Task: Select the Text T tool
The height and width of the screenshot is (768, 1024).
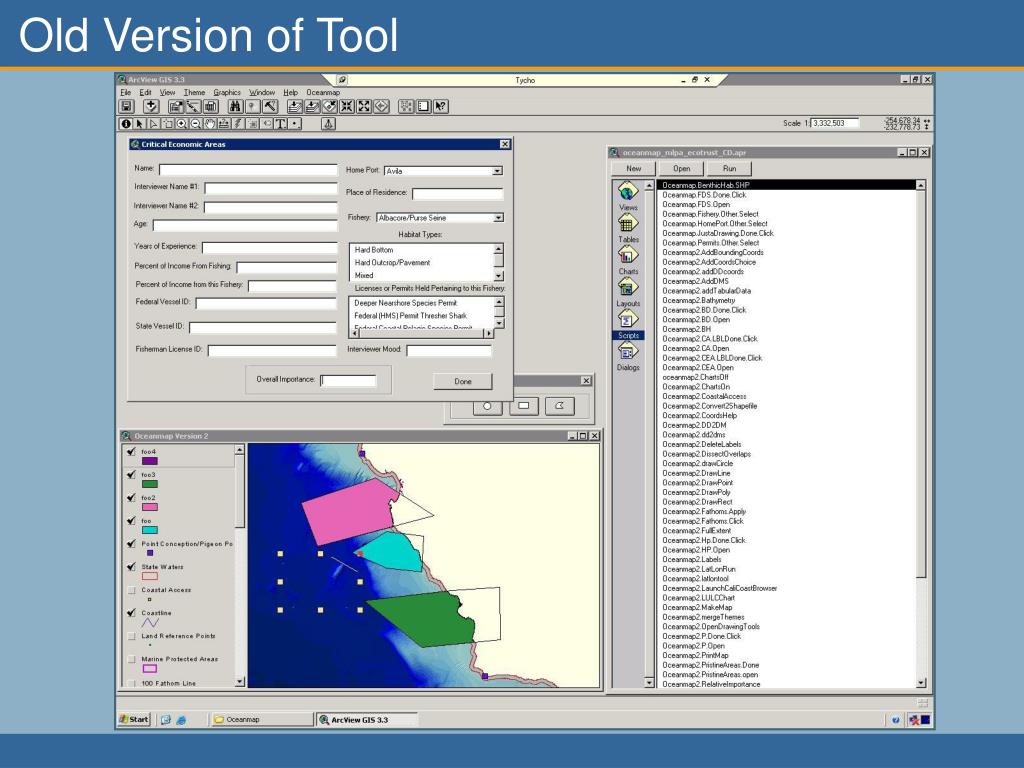Action: 280,123
